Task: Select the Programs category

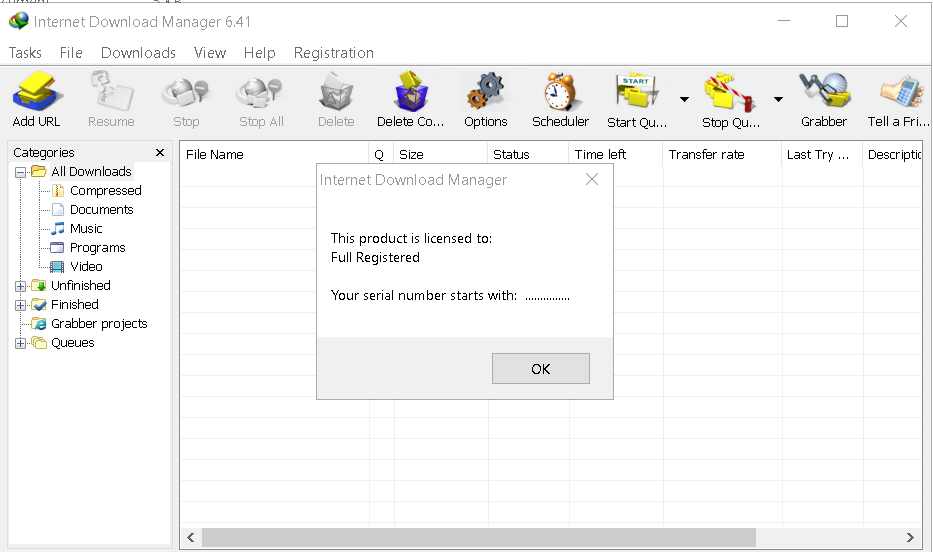Action: [x=98, y=247]
